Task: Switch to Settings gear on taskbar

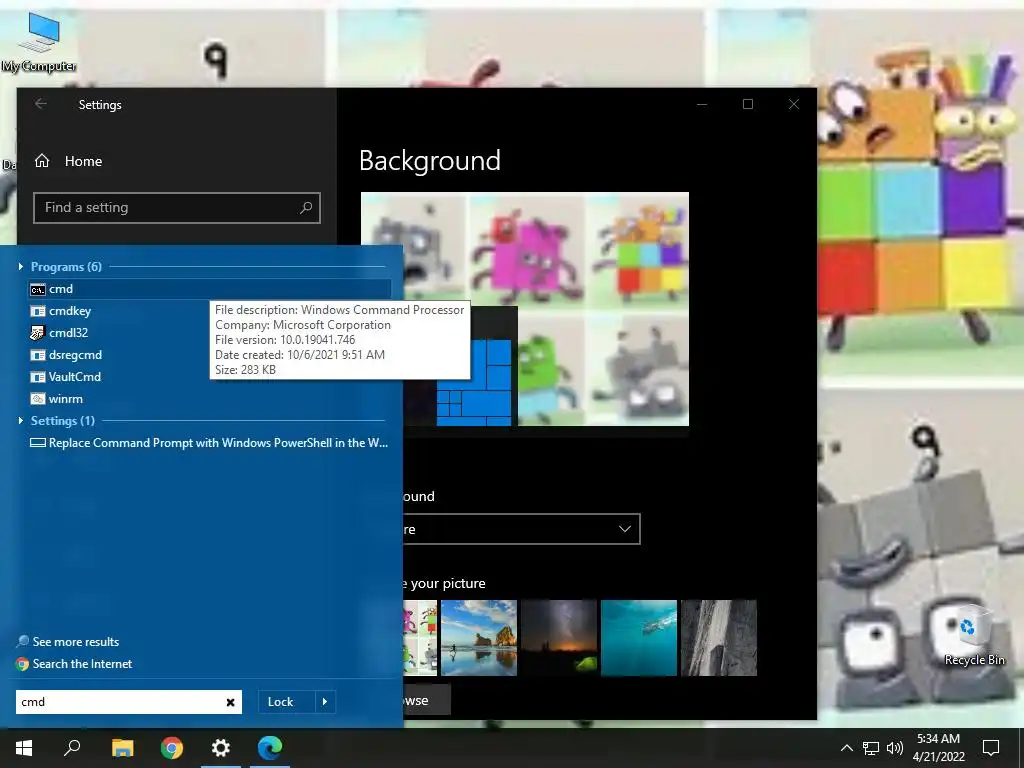Action: point(221,748)
